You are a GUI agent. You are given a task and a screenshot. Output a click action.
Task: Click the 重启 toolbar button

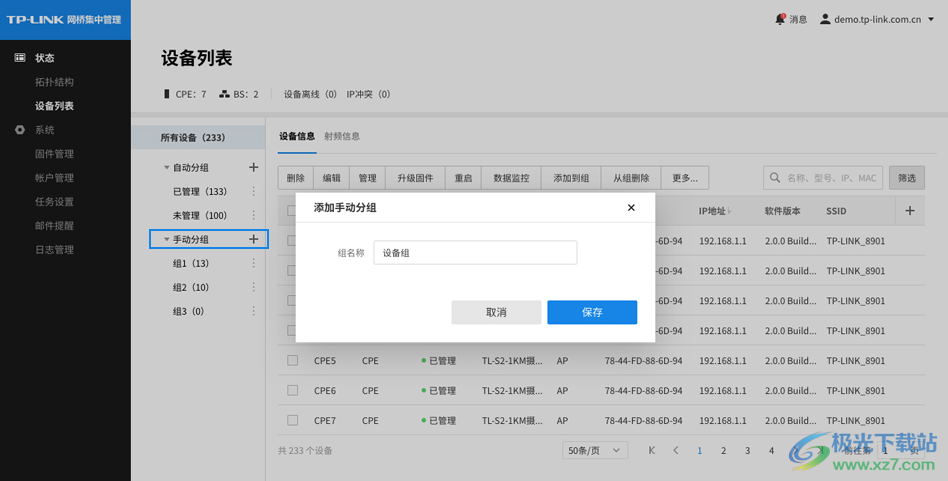(x=463, y=178)
